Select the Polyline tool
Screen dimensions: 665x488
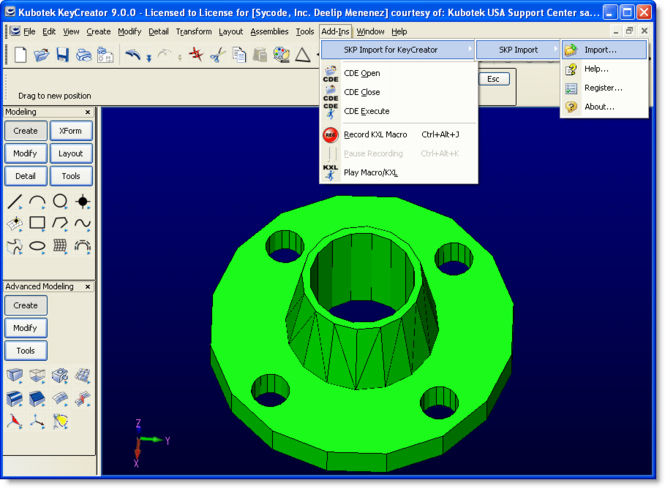click(x=60, y=223)
